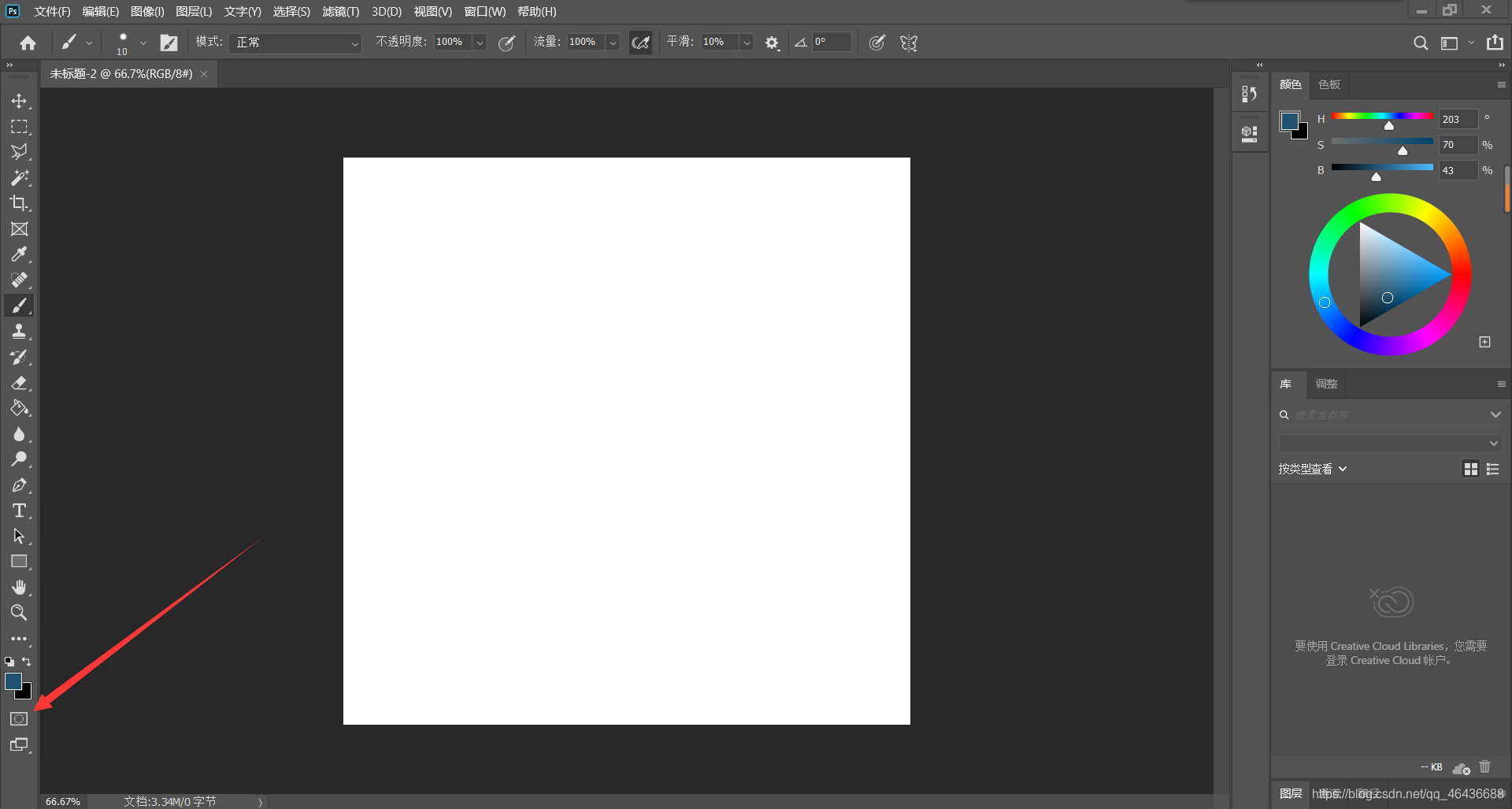Change the screen mode
1512x809 pixels.
19,745
